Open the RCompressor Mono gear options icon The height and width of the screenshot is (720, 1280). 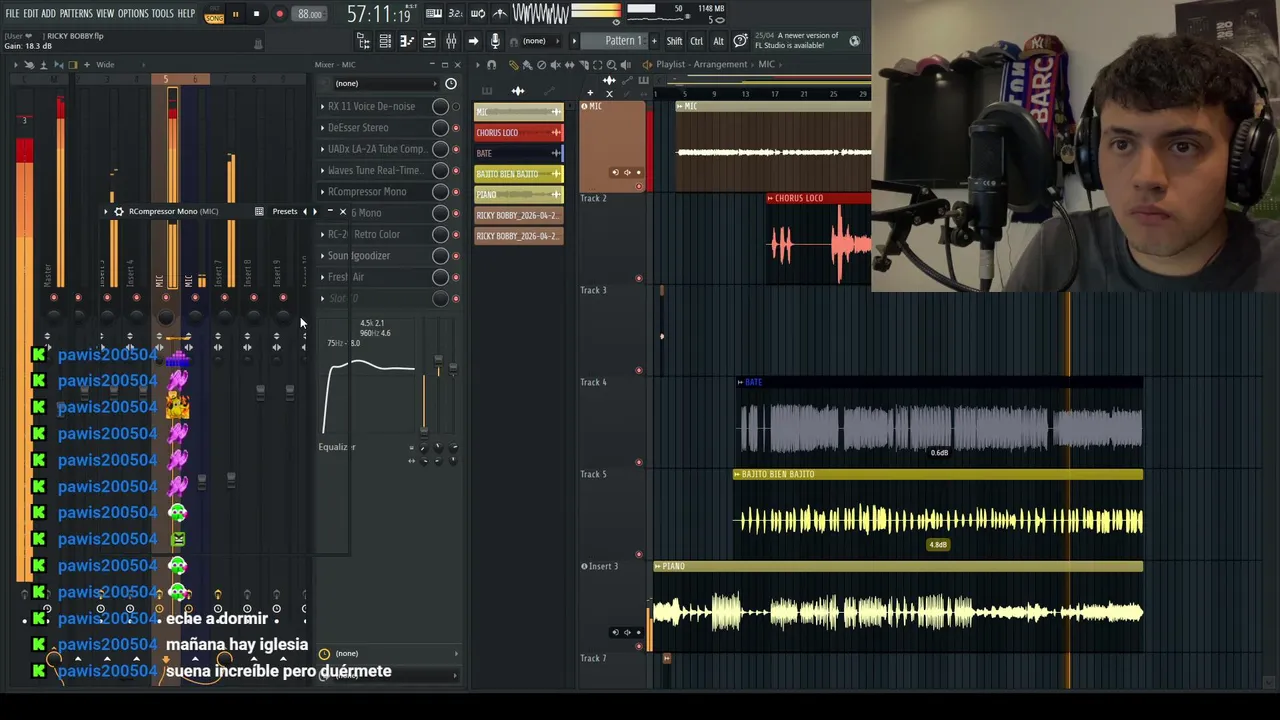118,211
